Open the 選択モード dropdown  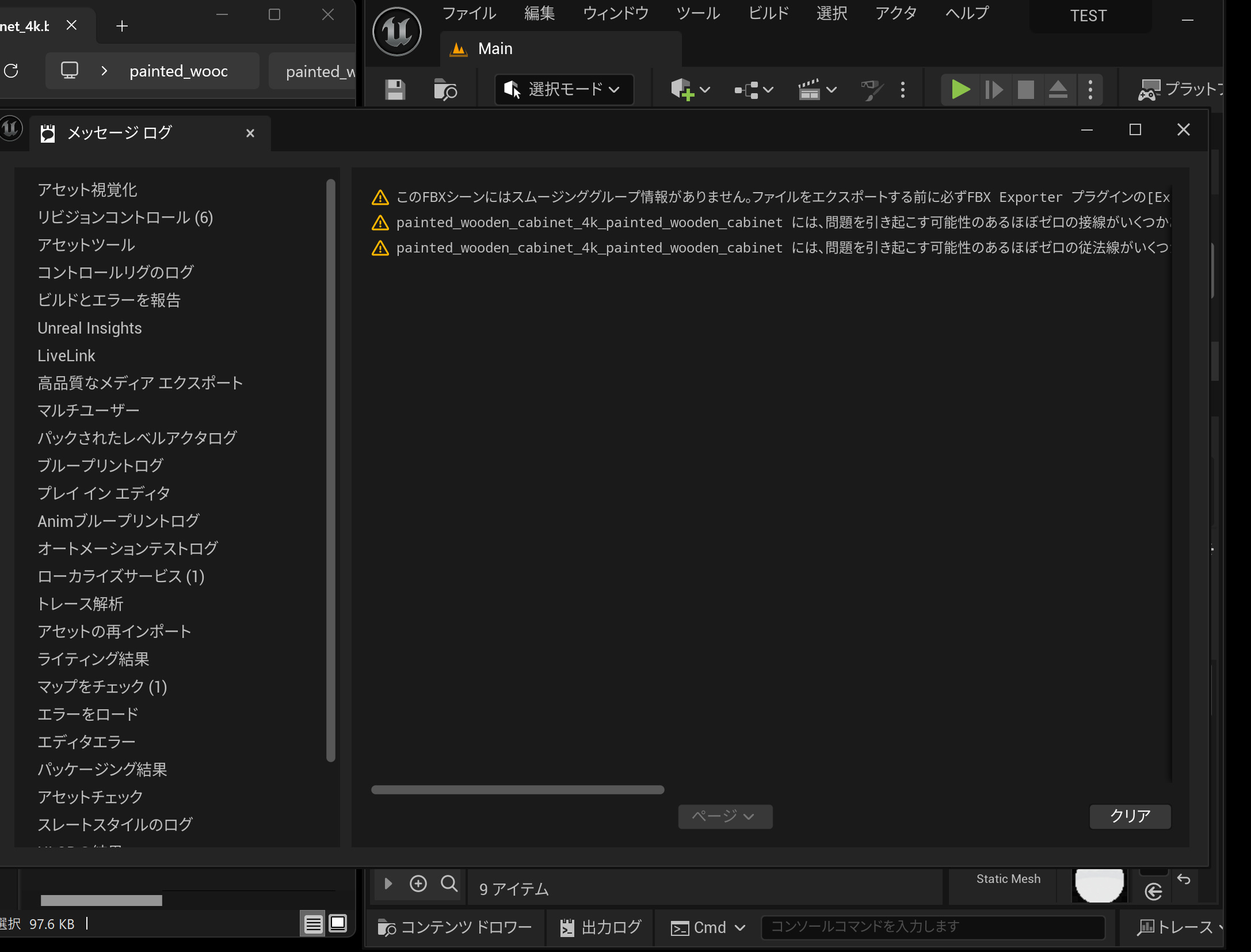click(564, 89)
